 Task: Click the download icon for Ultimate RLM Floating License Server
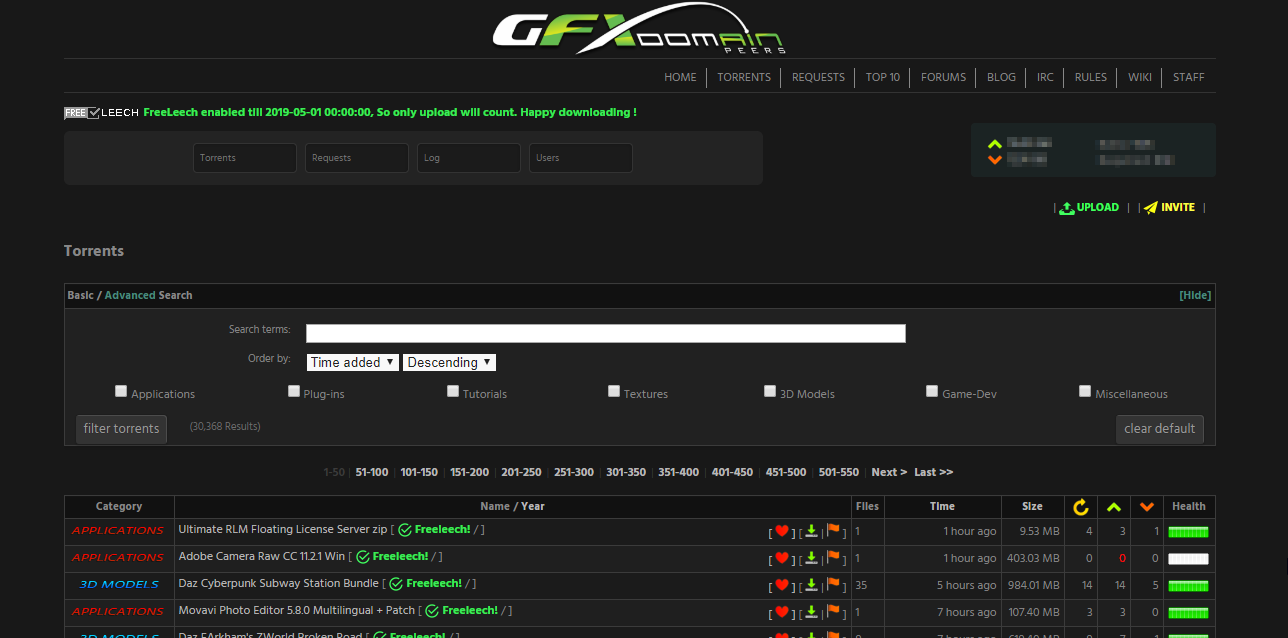(811, 531)
